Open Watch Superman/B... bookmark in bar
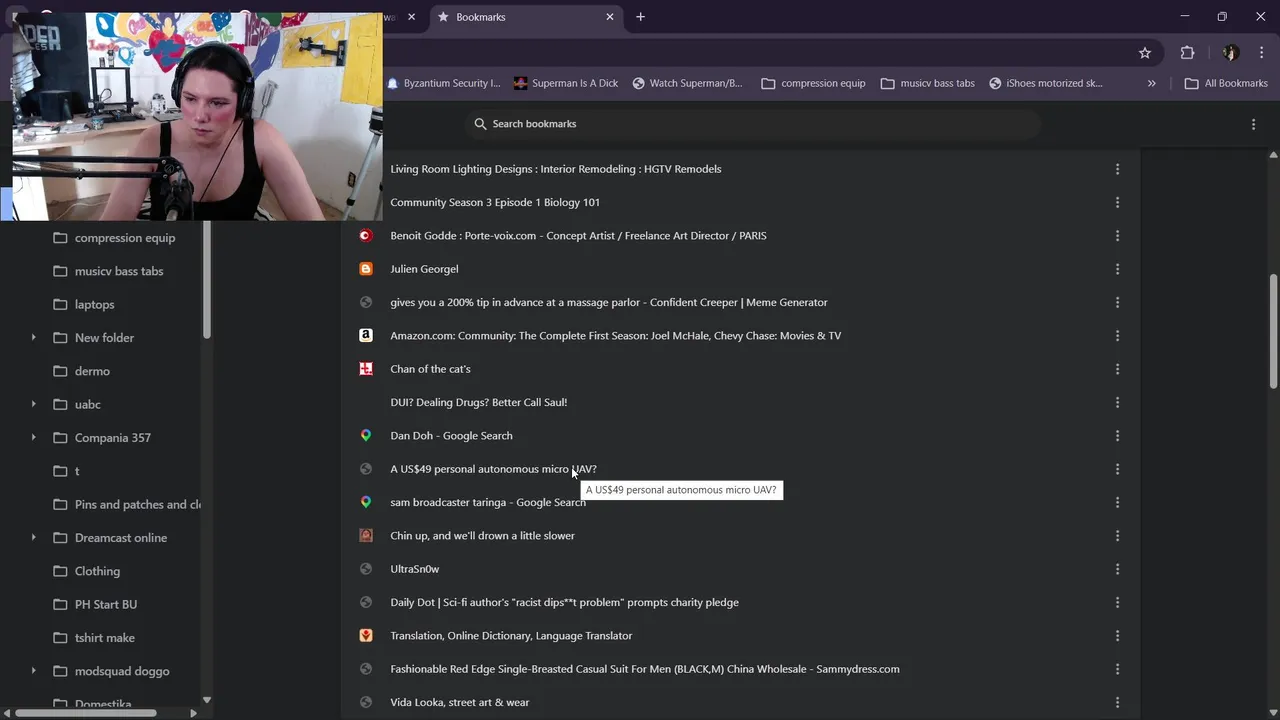This screenshot has height=720, width=1280. [687, 83]
